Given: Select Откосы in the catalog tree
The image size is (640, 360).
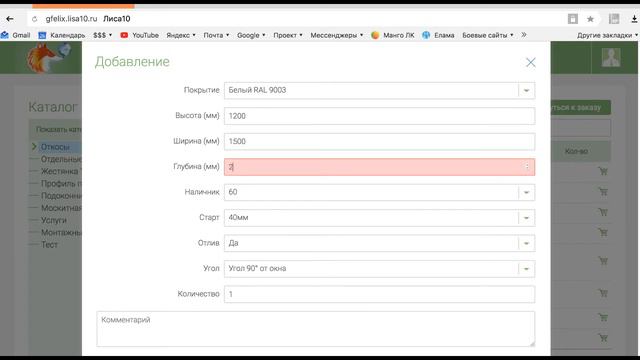Looking at the screenshot, I should pyautogui.click(x=55, y=147).
